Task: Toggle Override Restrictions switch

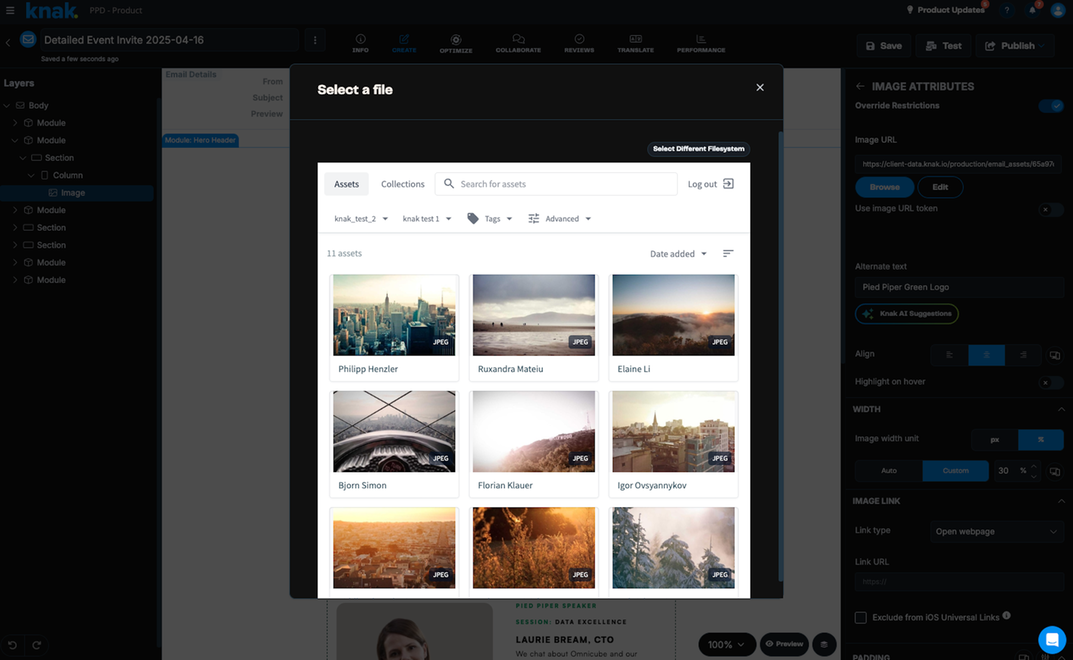Action: (x=1051, y=106)
